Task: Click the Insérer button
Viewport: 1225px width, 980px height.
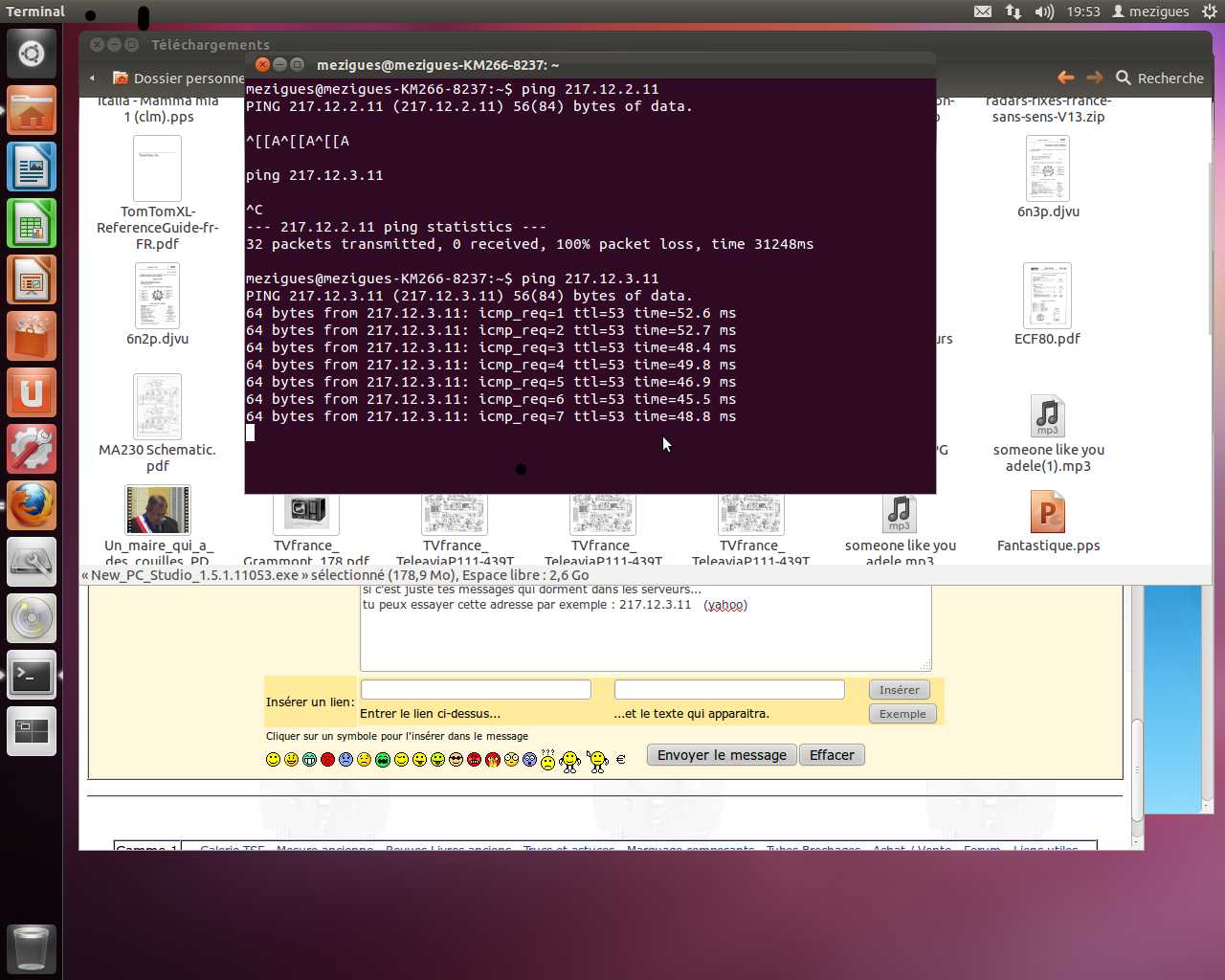Action: click(900, 690)
